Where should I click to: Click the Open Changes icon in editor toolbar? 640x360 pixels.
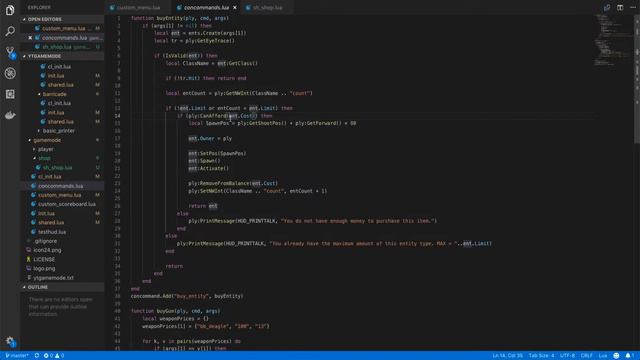point(607,7)
